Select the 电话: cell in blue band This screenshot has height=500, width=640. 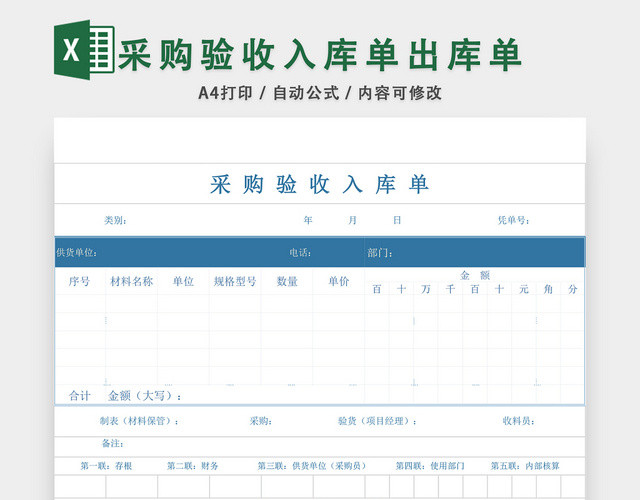300,253
